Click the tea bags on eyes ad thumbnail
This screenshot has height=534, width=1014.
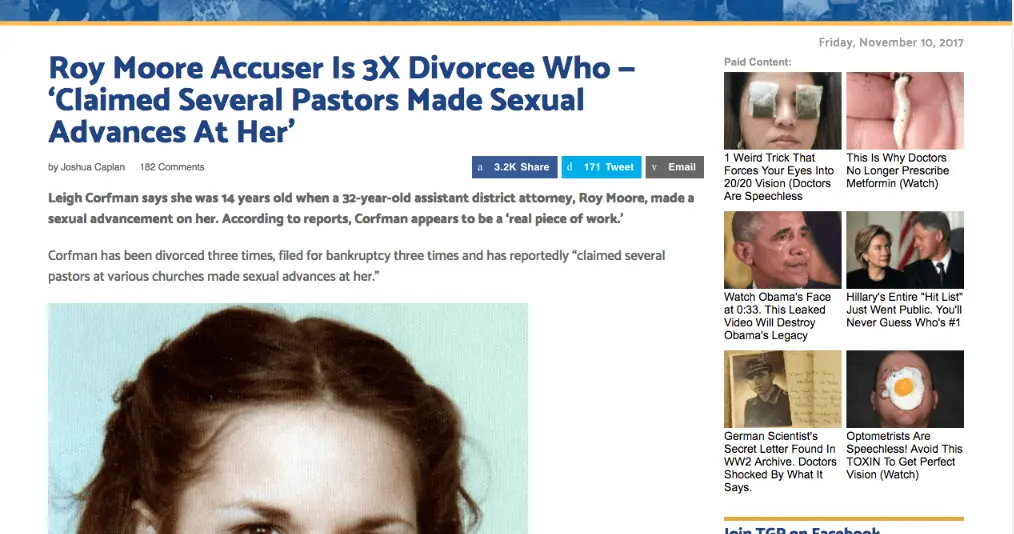[x=782, y=111]
